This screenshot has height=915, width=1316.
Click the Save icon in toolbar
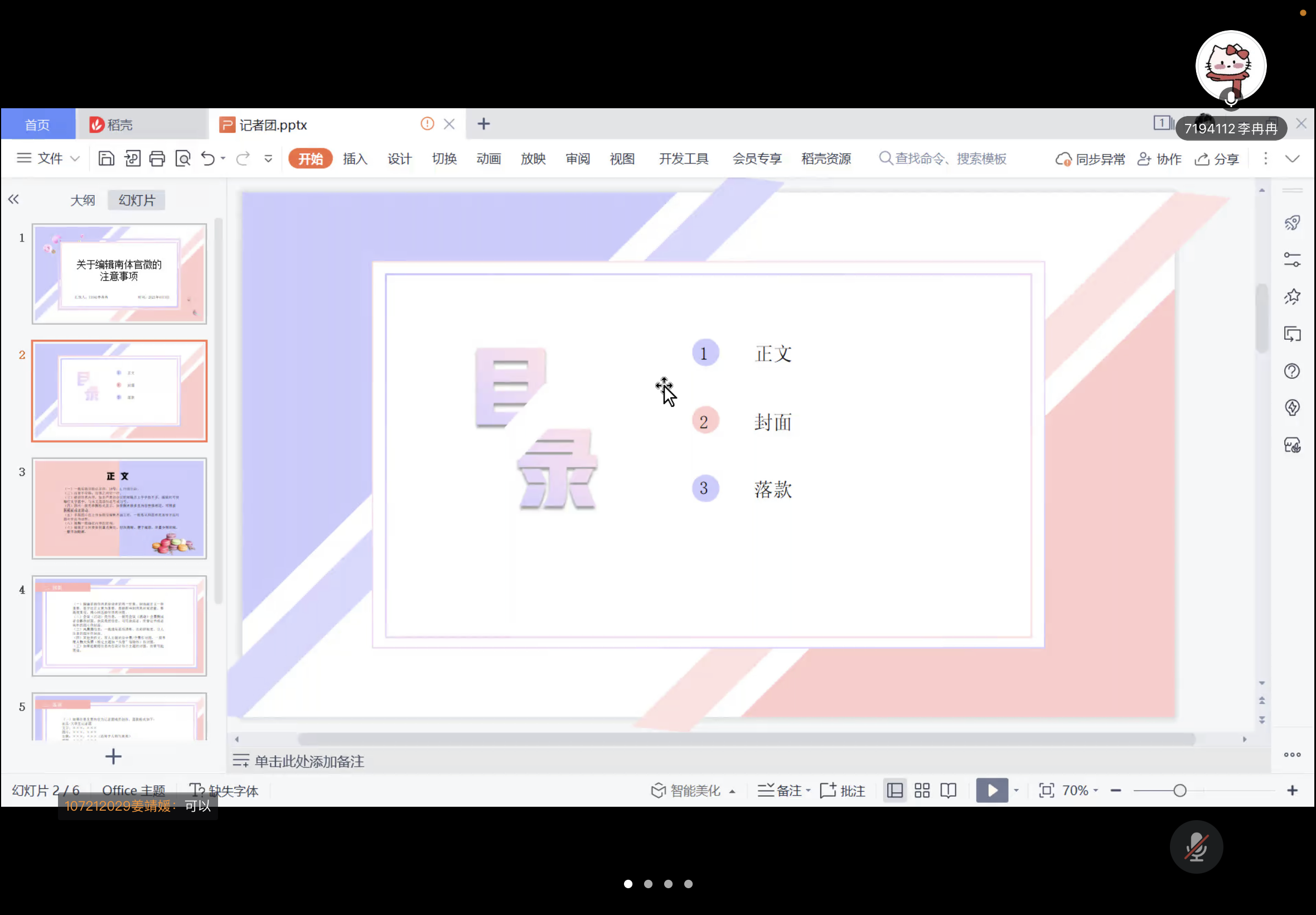tap(106, 158)
